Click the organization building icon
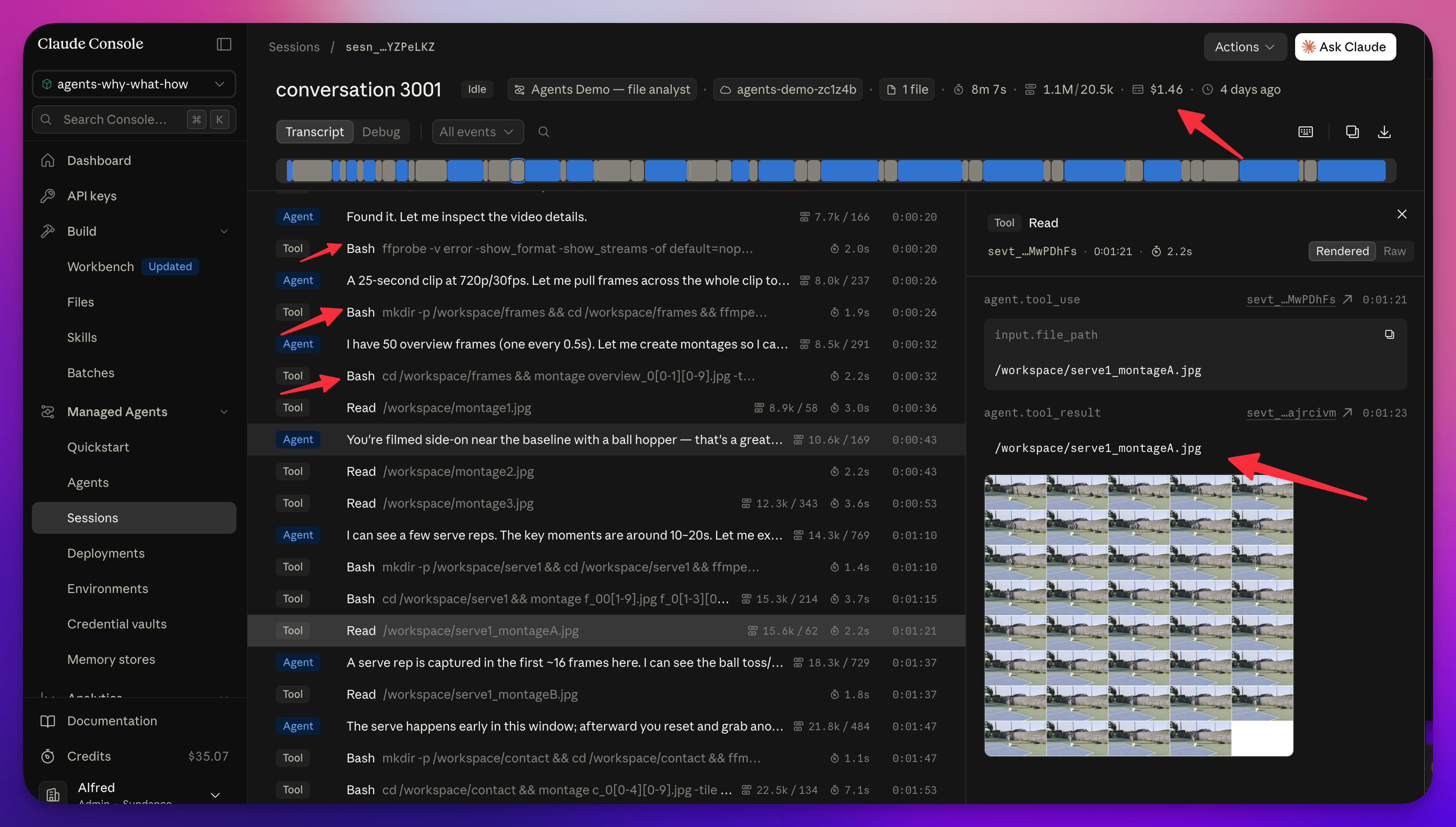 53,794
